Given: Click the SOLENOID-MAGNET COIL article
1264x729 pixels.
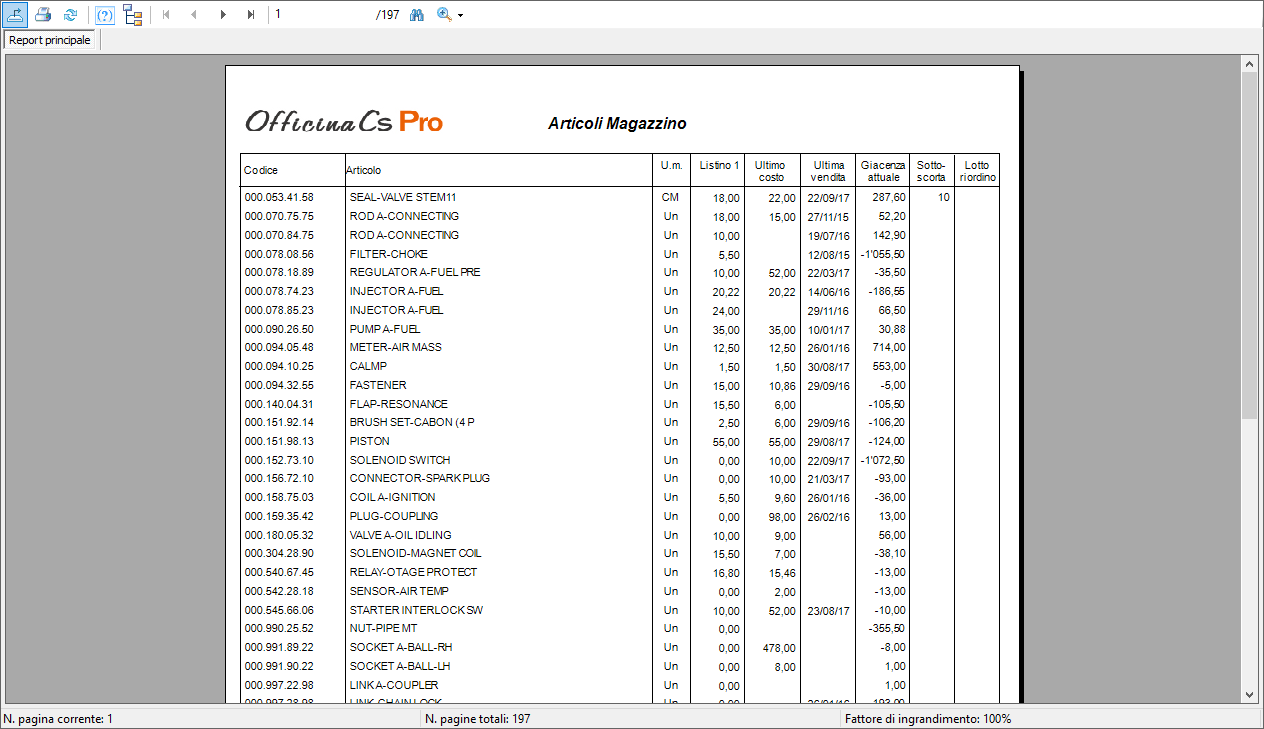Looking at the screenshot, I should click(416, 553).
